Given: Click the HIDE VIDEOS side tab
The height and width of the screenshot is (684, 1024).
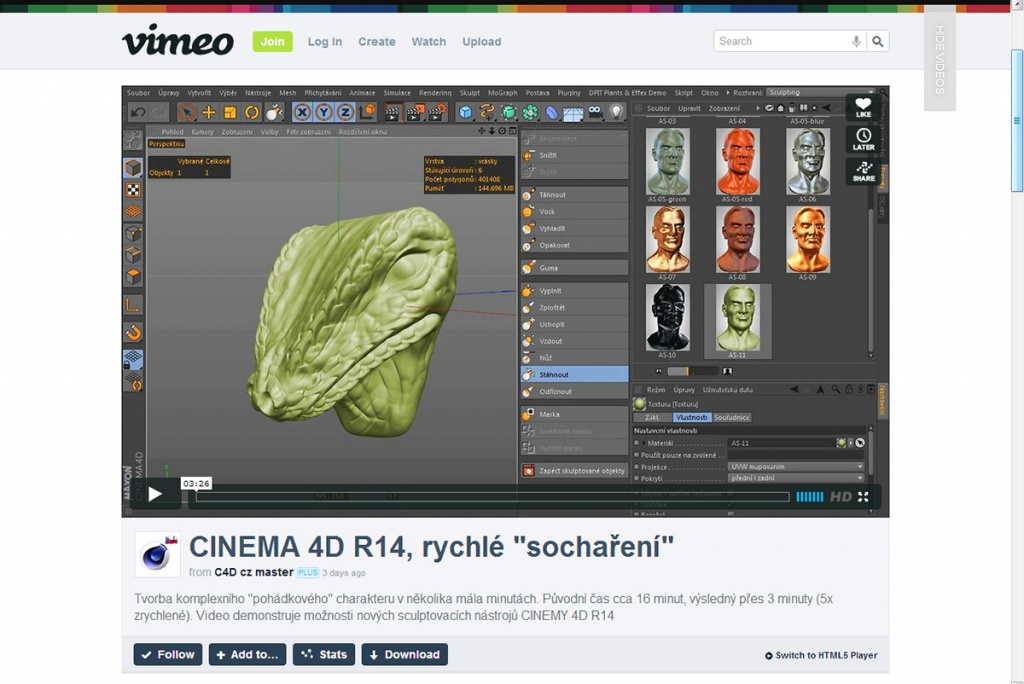Looking at the screenshot, I should pyautogui.click(x=940, y=59).
